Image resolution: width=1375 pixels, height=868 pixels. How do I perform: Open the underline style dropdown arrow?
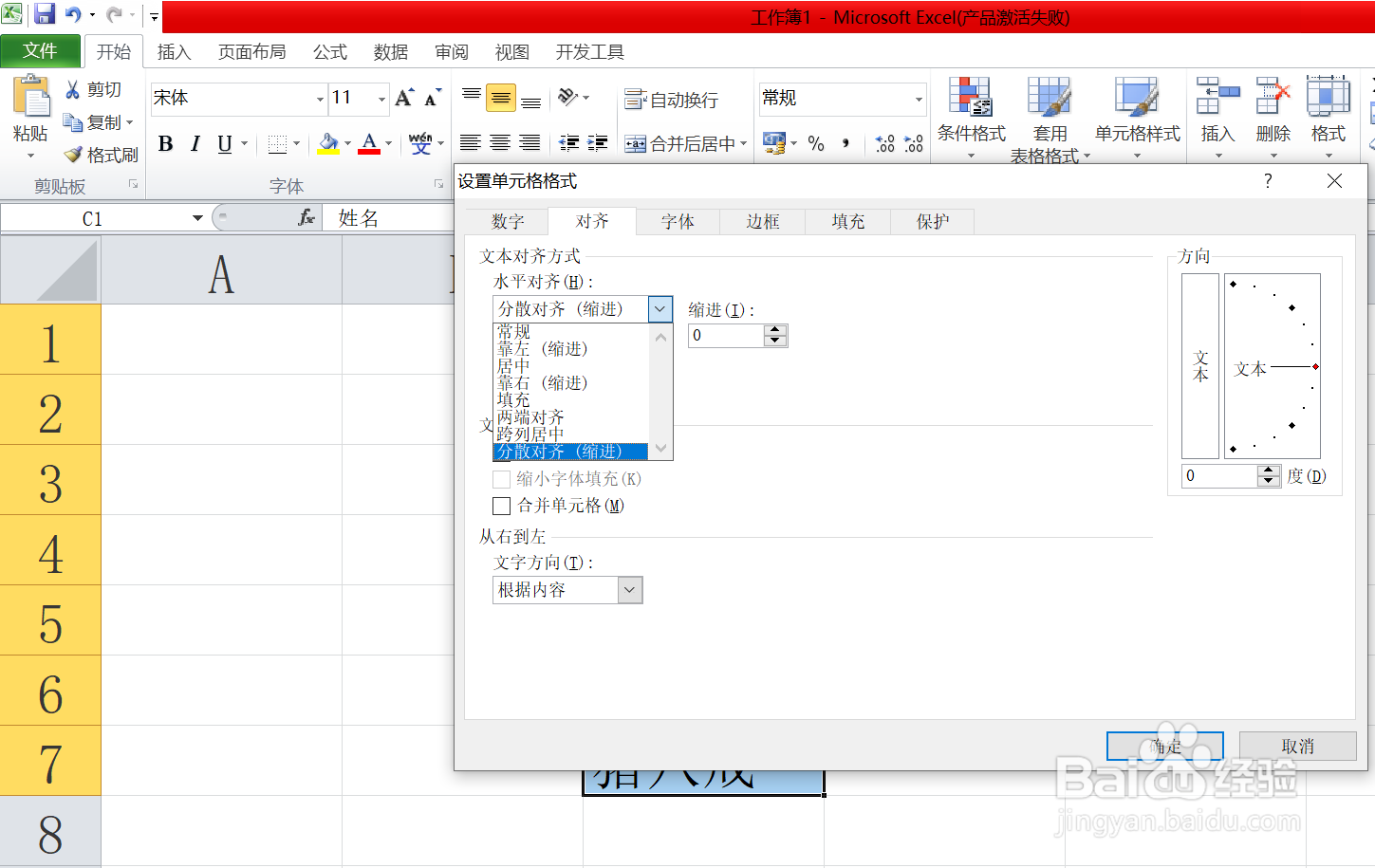(244, 143)
